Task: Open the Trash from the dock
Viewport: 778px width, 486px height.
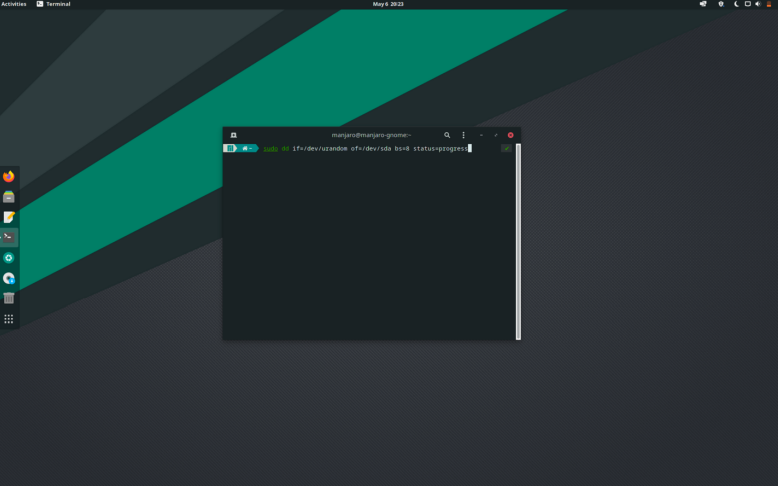Action: click(x=9, y=298)
